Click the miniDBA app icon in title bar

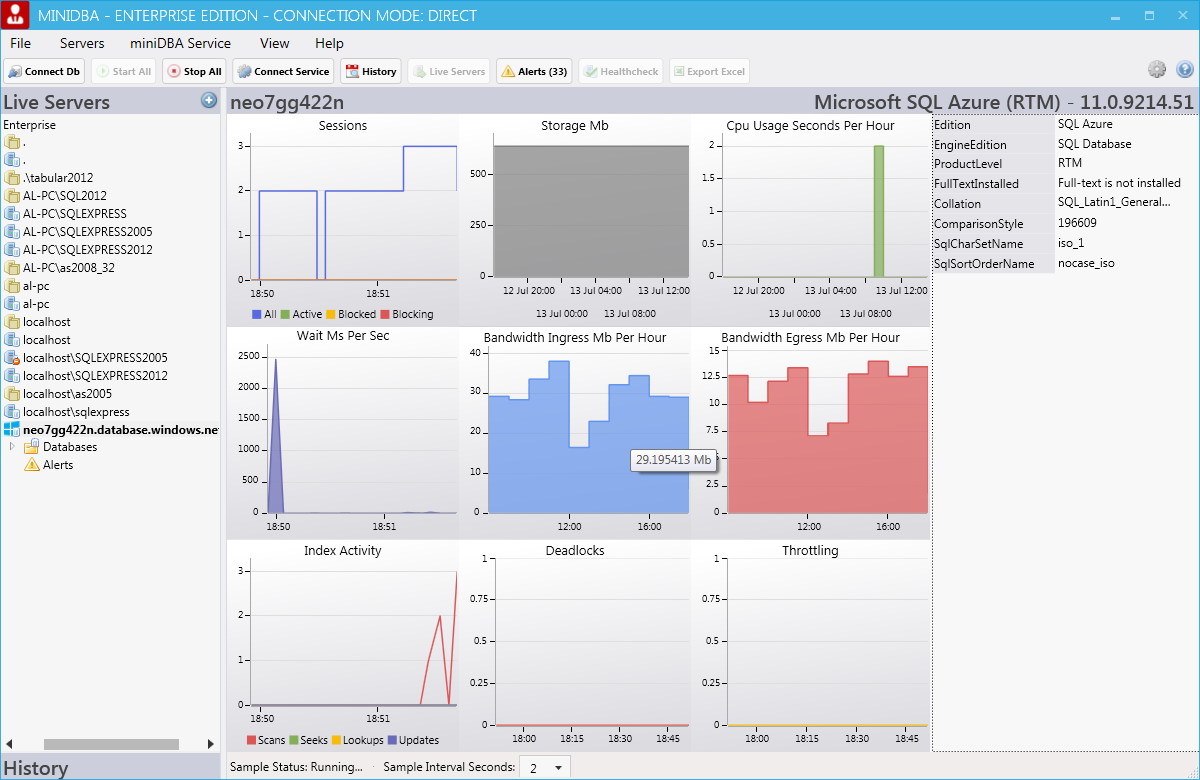tap(17, 16)
